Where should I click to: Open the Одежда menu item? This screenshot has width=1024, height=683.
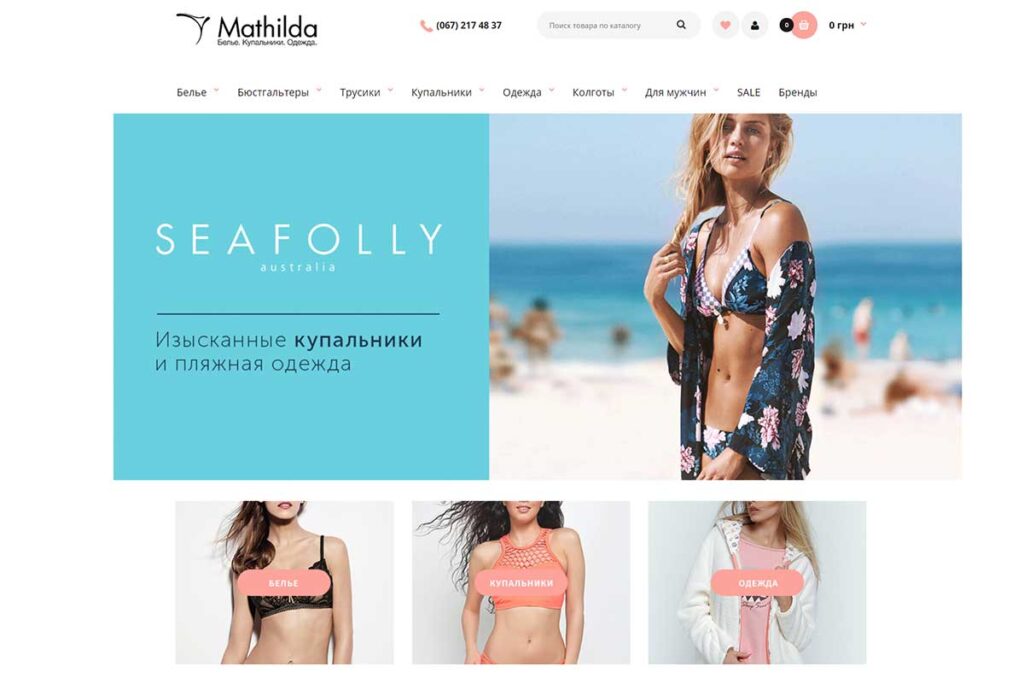[522, 93]
